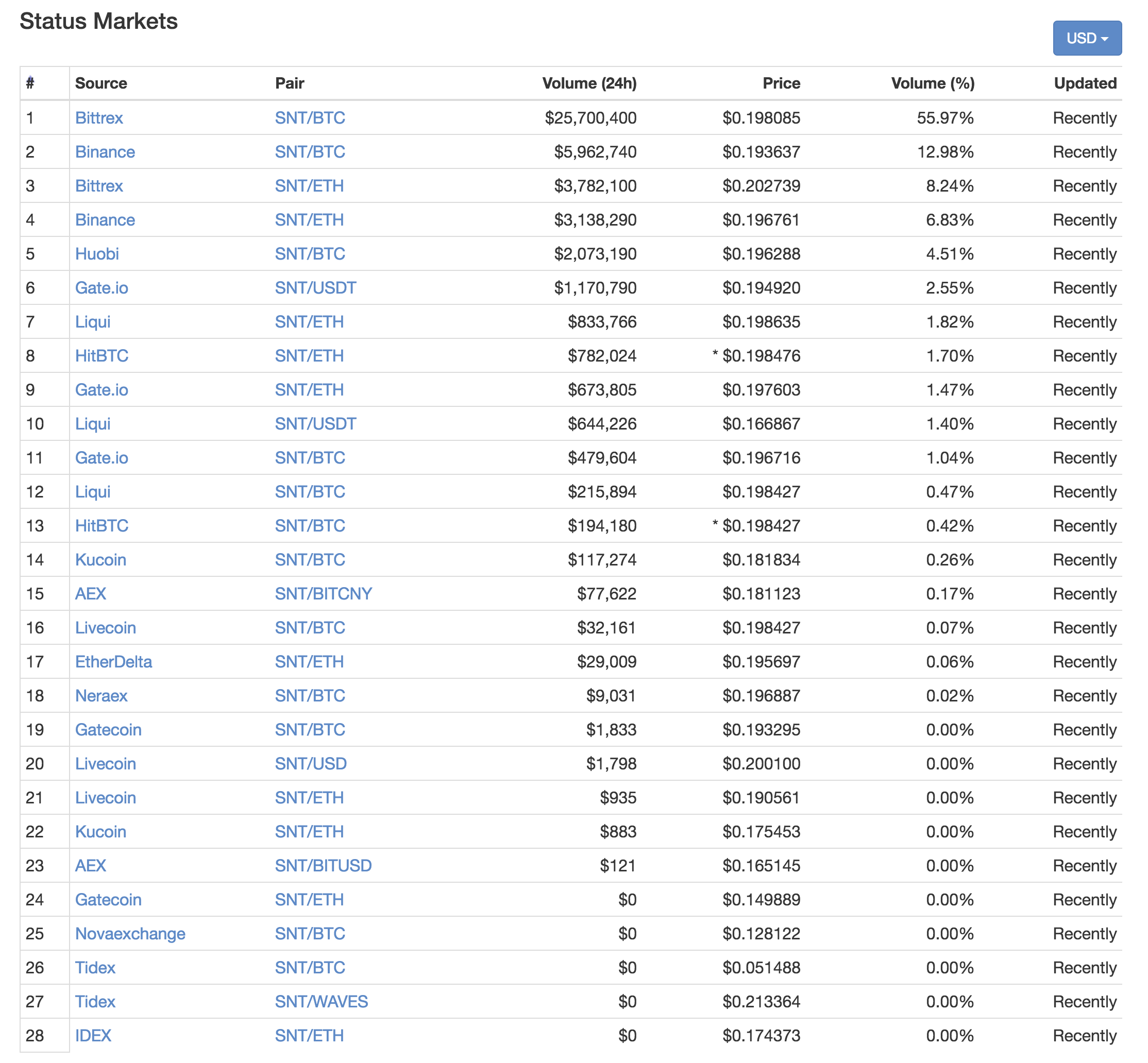Open AEX link in row 23
This screenshot has width=1148, height=1063.
click(x=90, y=865)
